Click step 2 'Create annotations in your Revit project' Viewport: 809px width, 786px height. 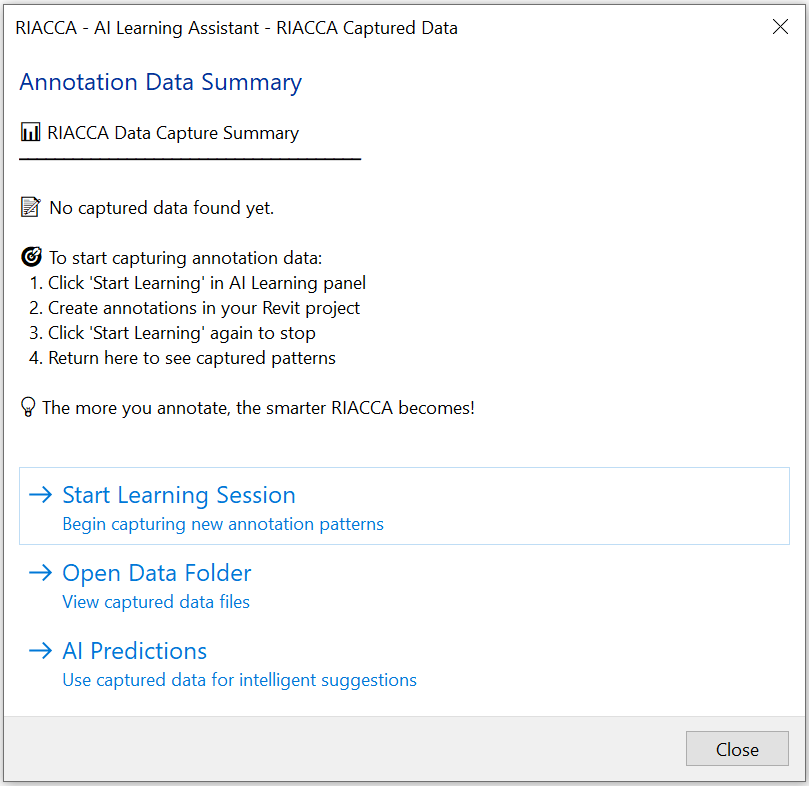194,308
